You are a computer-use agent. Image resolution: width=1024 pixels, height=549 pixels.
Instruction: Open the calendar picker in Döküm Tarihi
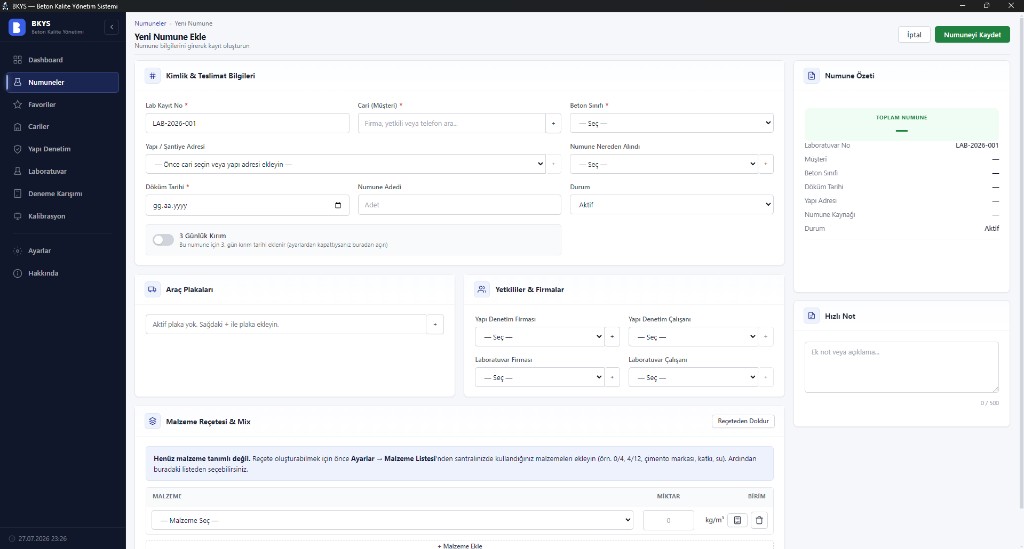pyautogui.click(x=338, y=205)
